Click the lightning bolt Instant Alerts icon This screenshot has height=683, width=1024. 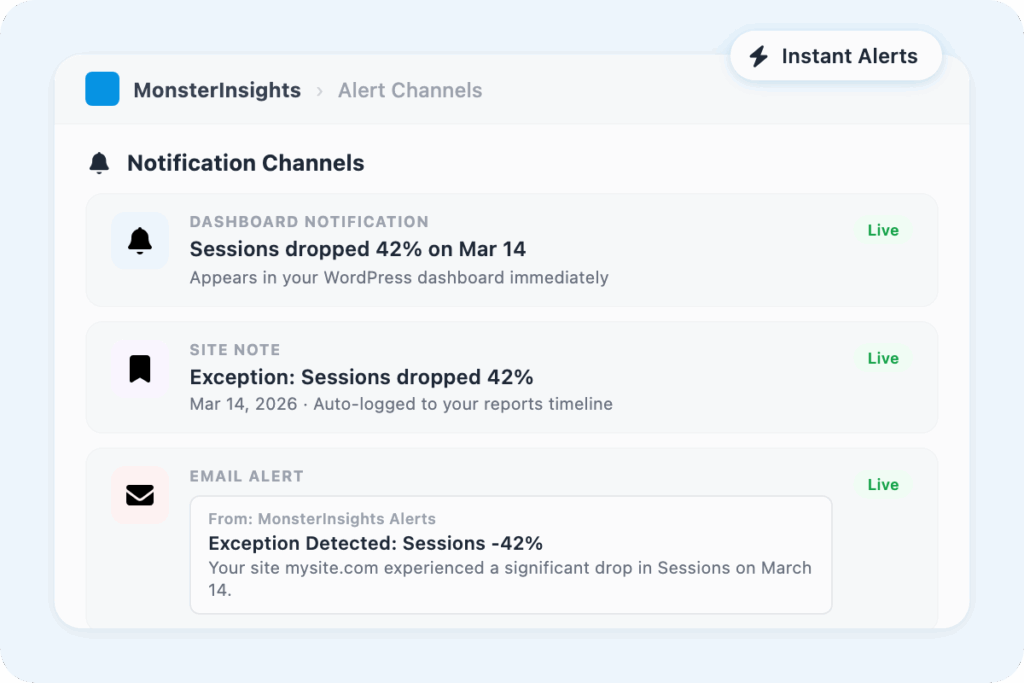[759, 56]
